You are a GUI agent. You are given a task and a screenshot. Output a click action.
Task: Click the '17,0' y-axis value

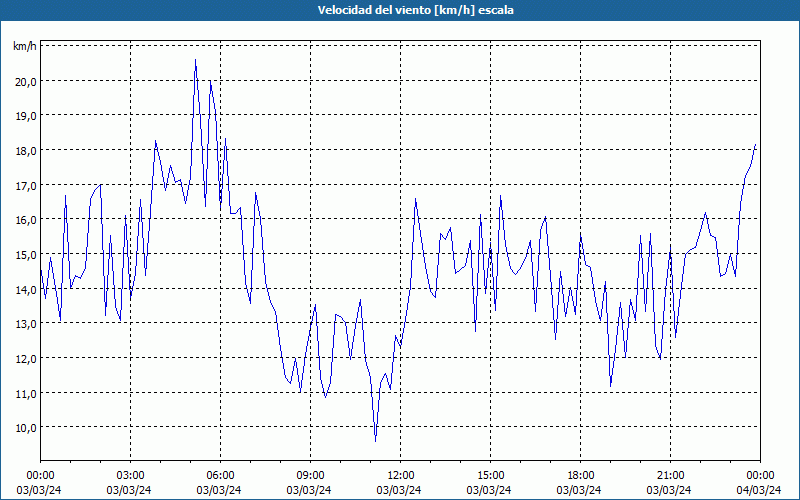point(26,185)
